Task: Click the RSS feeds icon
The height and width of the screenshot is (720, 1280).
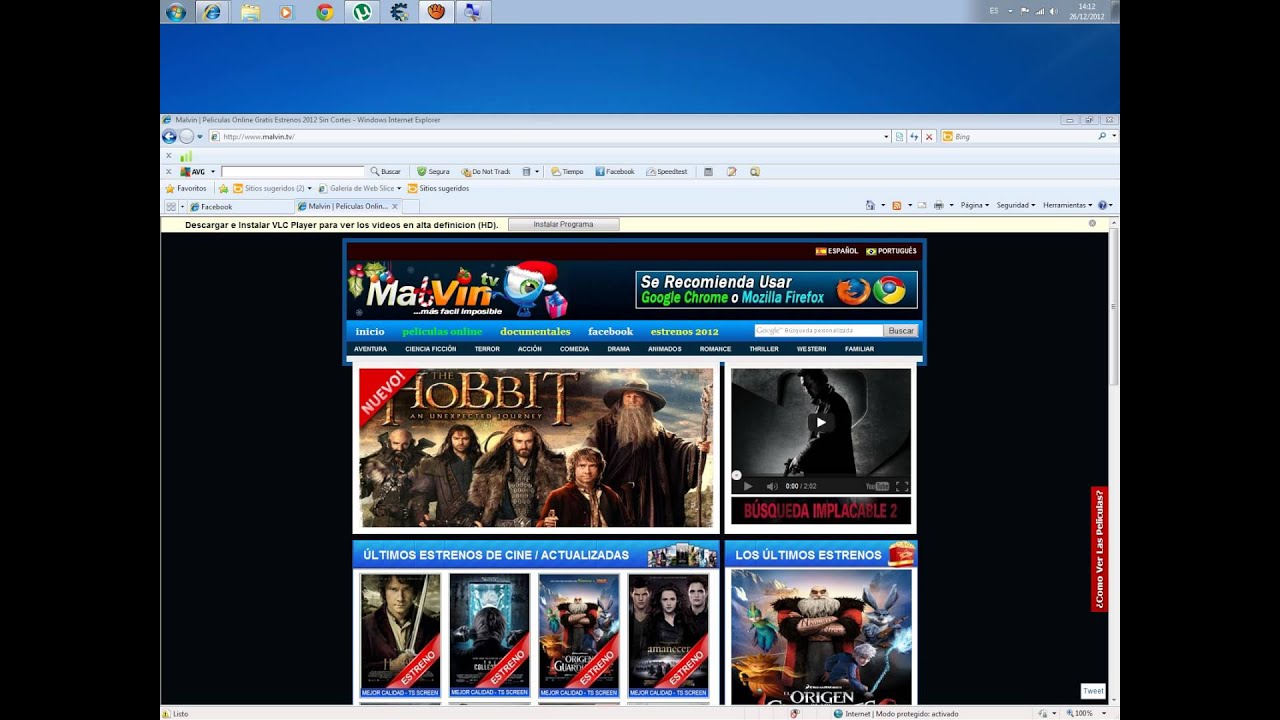Action: pos(896,205)
